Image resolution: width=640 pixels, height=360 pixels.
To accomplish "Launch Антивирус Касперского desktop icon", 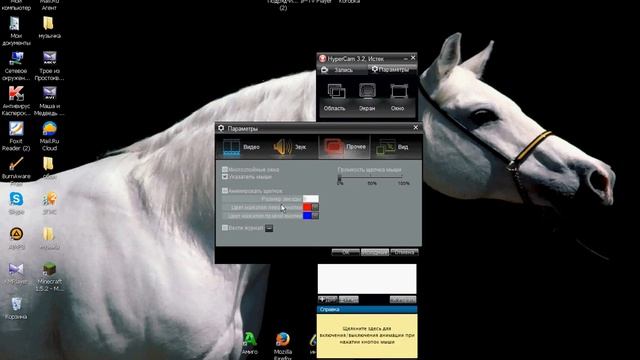I will coord(16,101).
